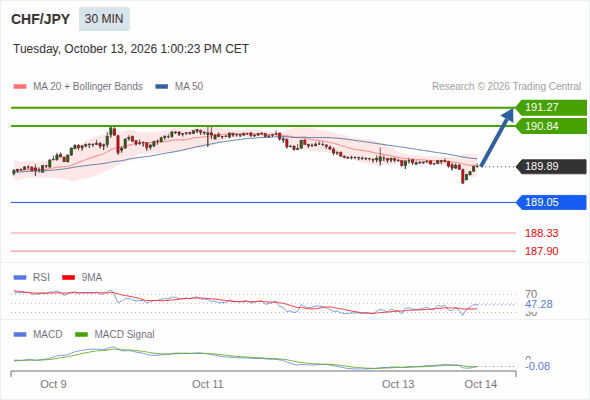590x400 pixels.
Task: Click the 190.84 resistance price tag
Action: [x=551, y=126]
